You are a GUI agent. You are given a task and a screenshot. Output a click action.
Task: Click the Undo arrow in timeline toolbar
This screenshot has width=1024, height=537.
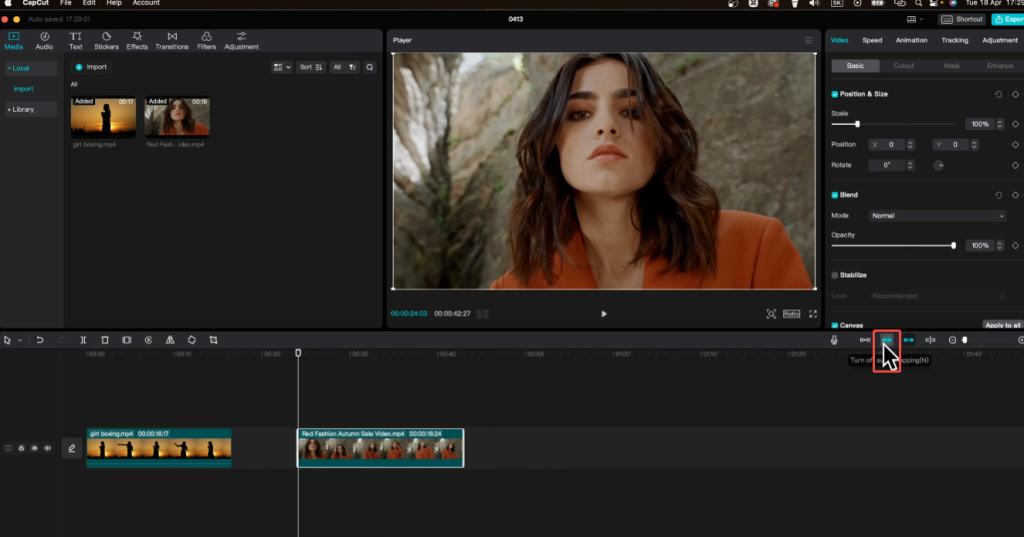tap(40, 340)
